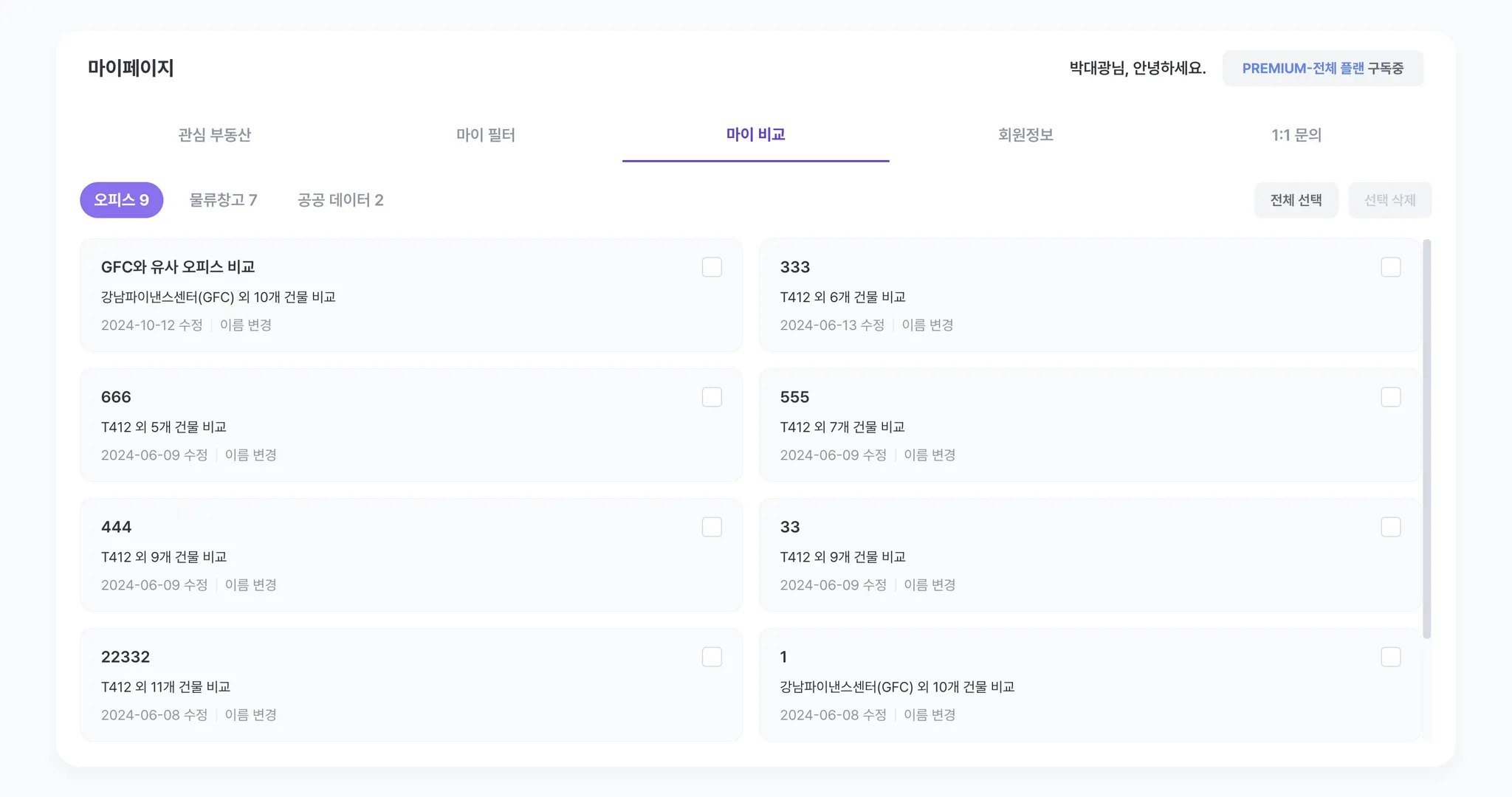This screenshot has width=1512, height=797.
Task: Open the 1:1 문의 tab
Action: pyautogui.click(x=1296, y=135)
